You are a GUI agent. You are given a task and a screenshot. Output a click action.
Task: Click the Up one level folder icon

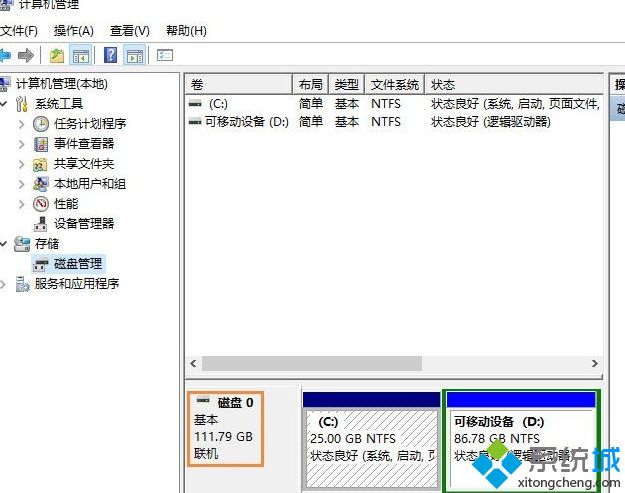click(x=57, y=55)
